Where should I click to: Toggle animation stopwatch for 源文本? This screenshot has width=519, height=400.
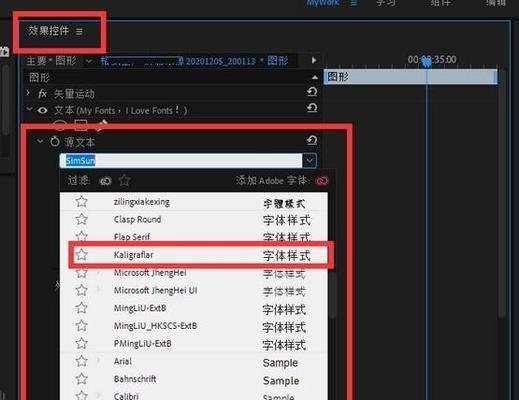[x=55, y=142]
